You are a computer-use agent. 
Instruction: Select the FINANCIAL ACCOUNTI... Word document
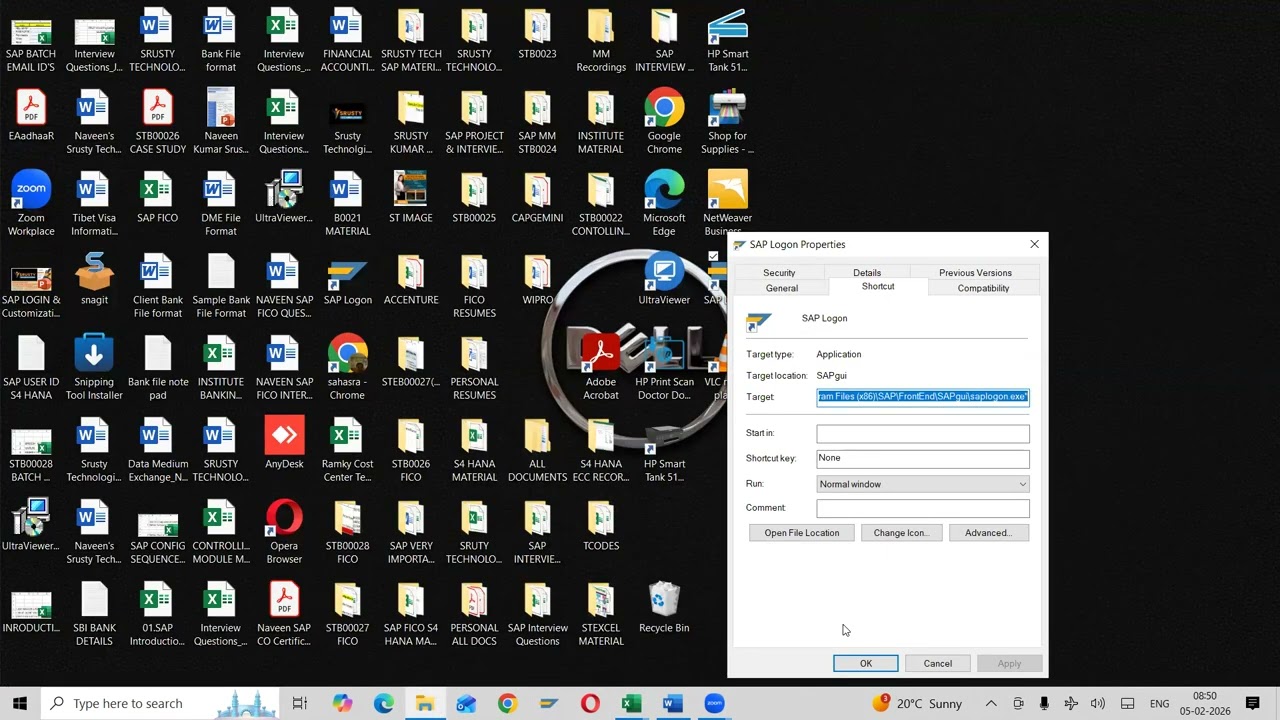pyautogui.click(x=347, y=41)
